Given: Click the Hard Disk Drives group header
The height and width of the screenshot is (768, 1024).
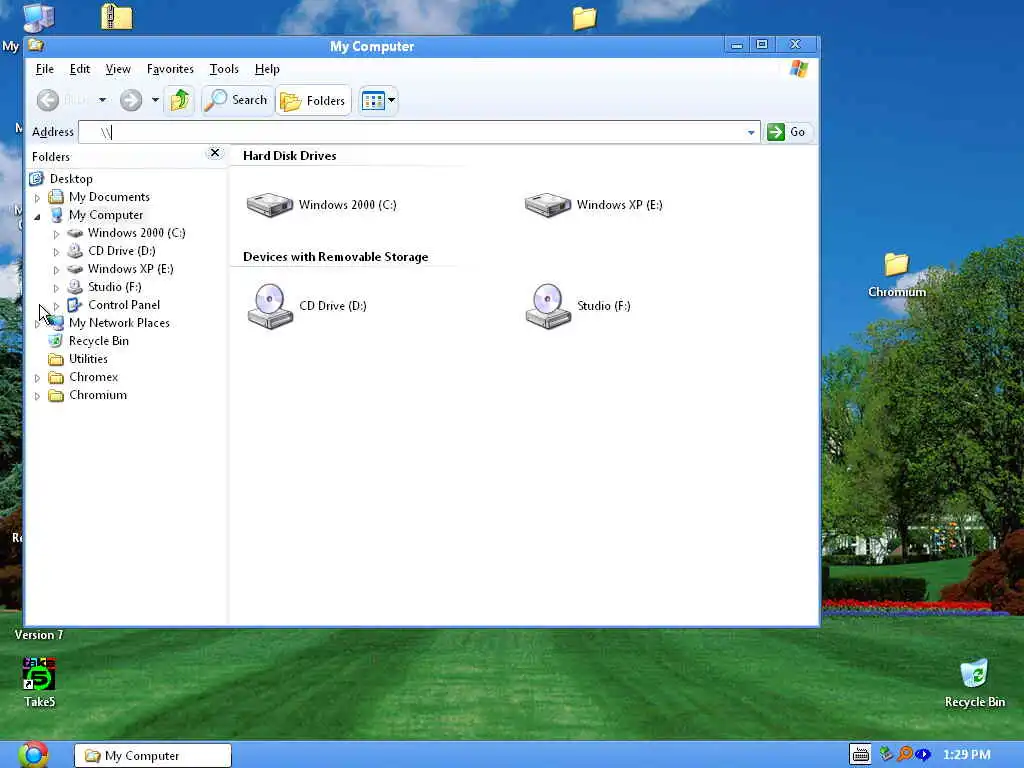Looking at the screenshot, I should tap(289, 155).
